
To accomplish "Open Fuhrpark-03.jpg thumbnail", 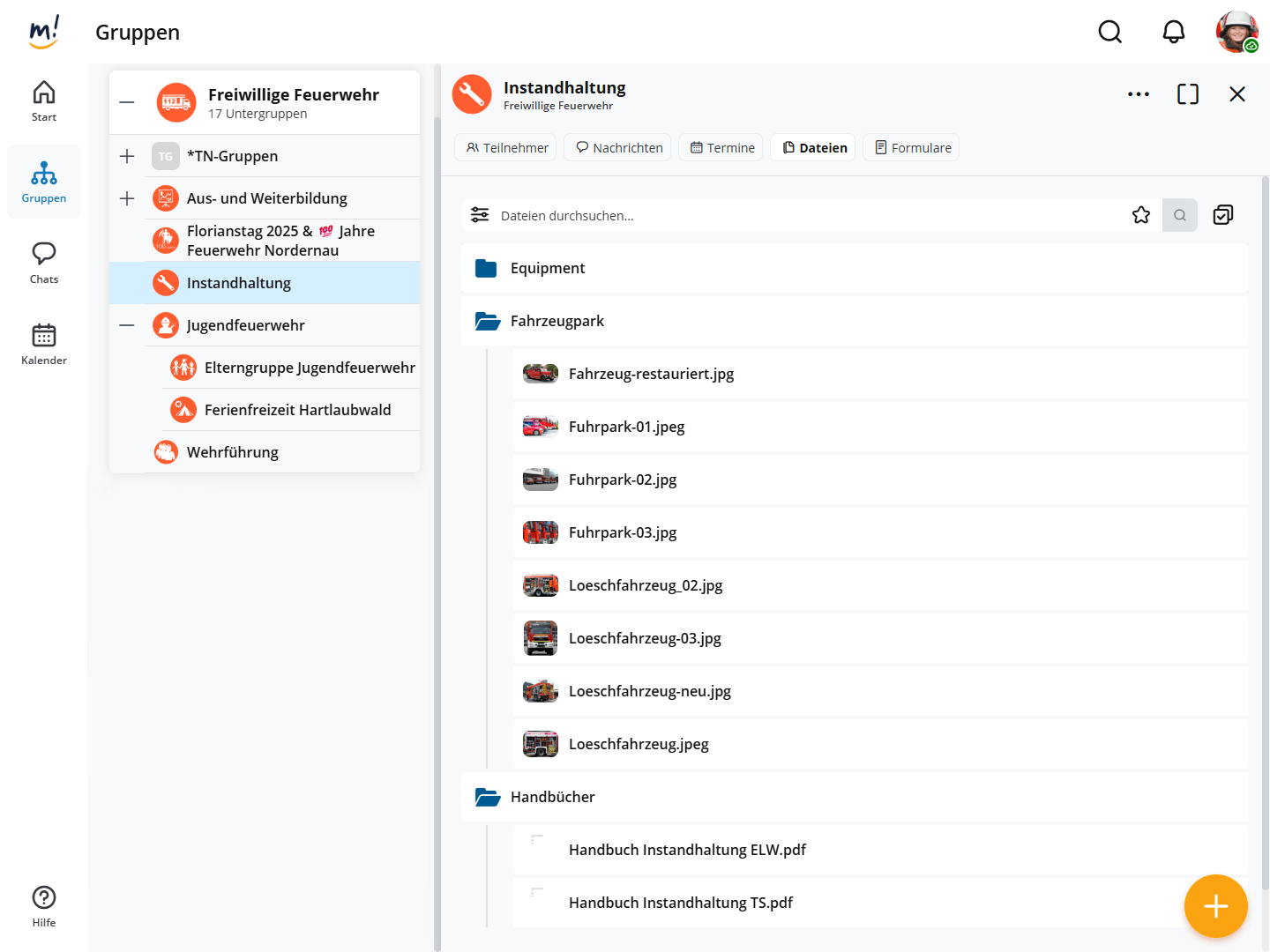I will (540, 532).
